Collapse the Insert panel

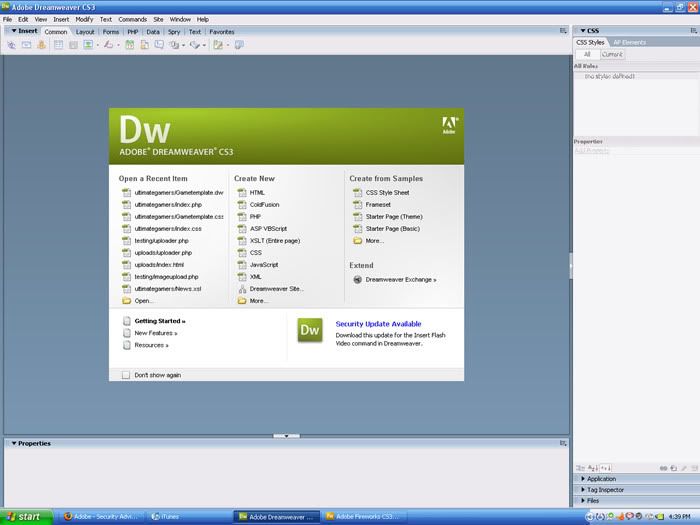coord(14,31)
